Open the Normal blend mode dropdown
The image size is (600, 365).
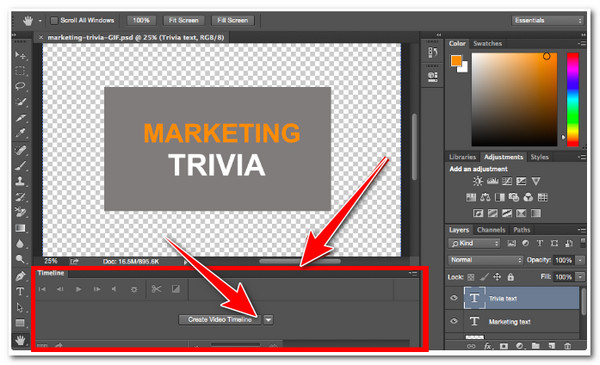486,260
